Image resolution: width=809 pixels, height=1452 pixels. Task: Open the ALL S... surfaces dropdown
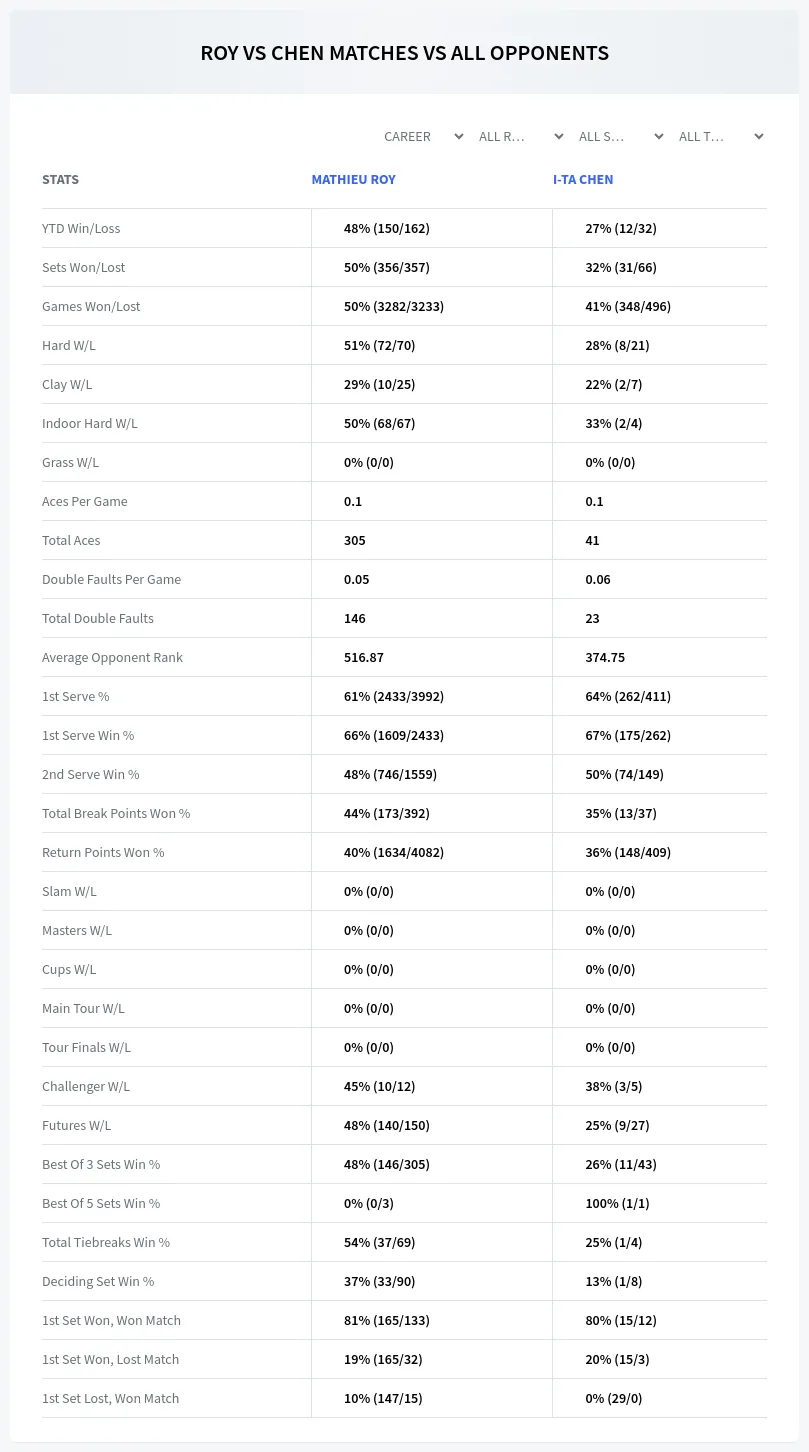pyautogui.click(x=620, y=136)
